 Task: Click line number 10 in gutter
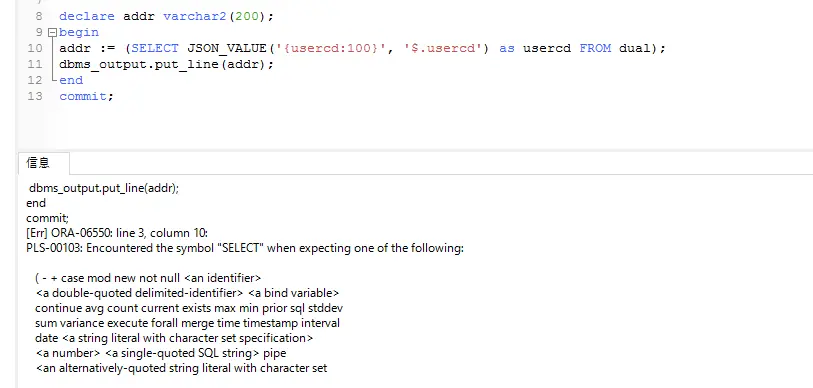[35, 48]
